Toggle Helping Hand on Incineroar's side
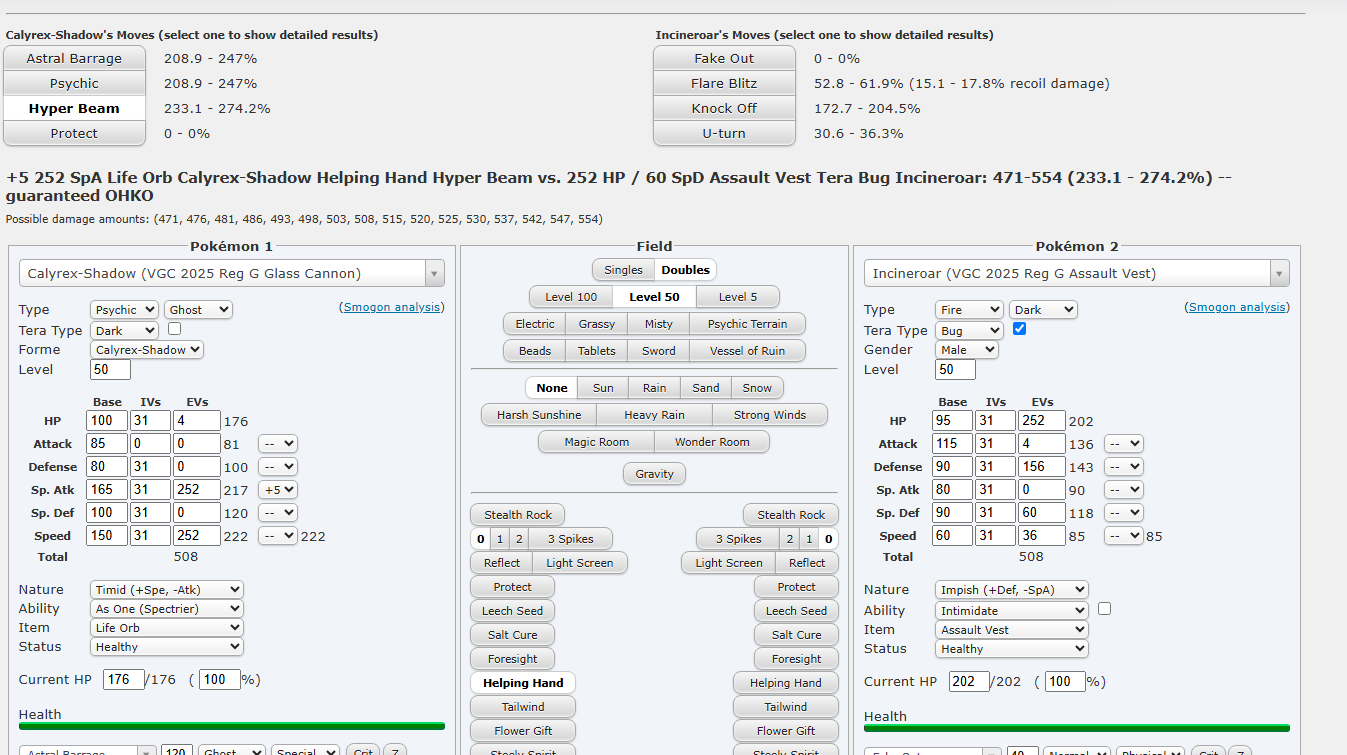Screen dimensions: 1347x755 click(786, 683)
